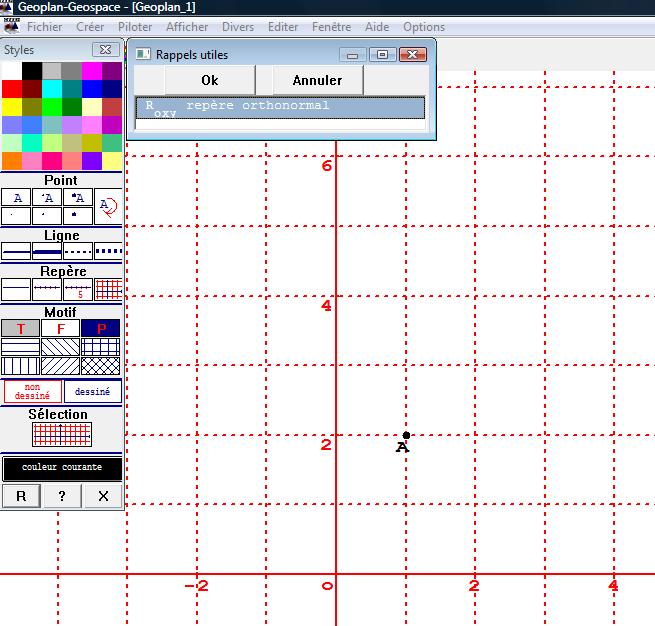The width and height of the screenshot is (655, 626).
Task: Select axes with numbered graduations repère
Action: click(78, 289)
